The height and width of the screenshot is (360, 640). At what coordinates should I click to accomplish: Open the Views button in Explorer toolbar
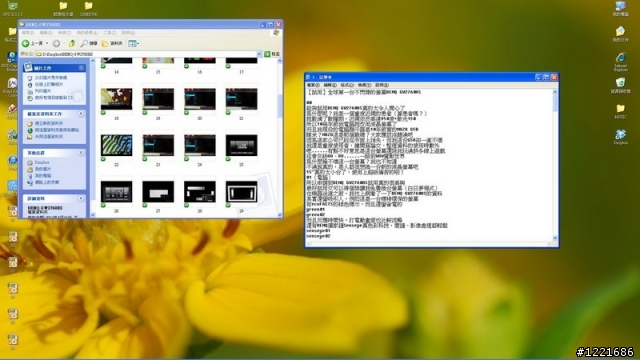click(x=133, y=43)
